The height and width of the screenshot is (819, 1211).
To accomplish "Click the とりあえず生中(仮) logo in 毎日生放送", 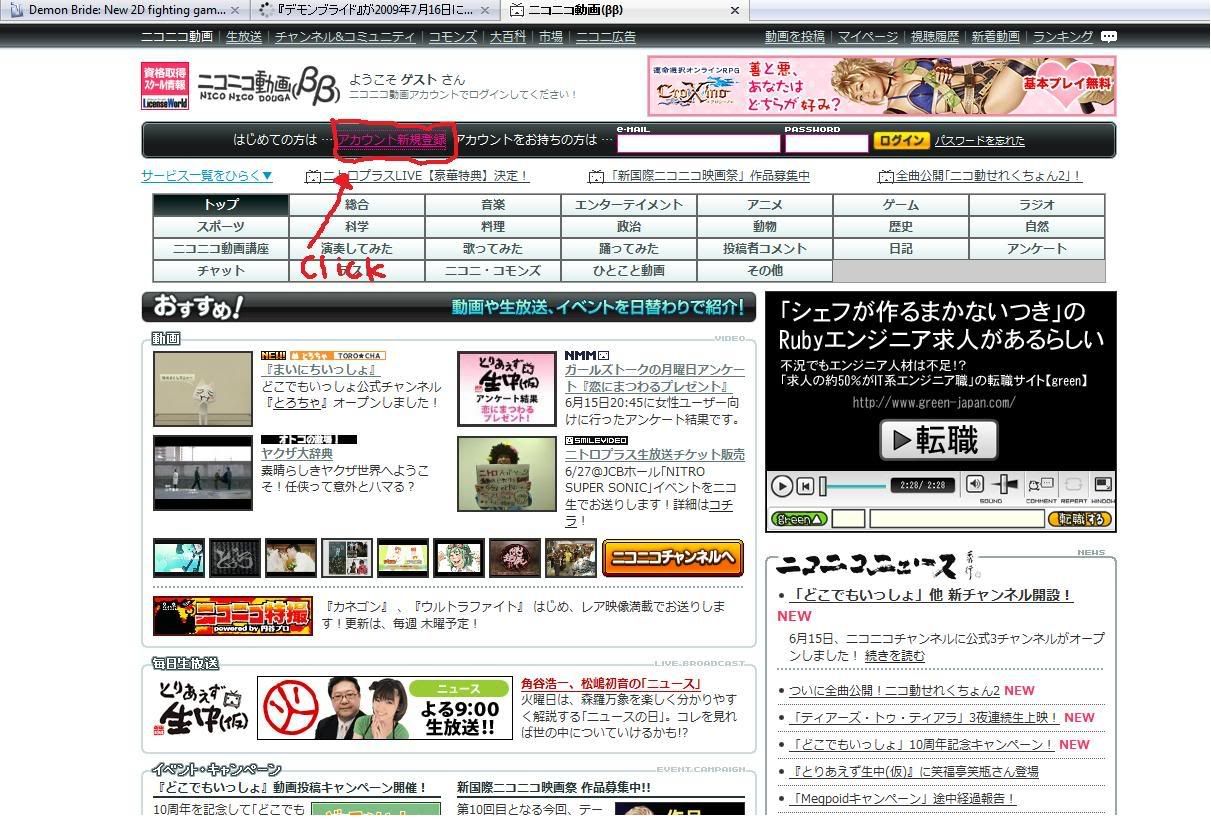I will pyautogui.click(x=202, y=707).
